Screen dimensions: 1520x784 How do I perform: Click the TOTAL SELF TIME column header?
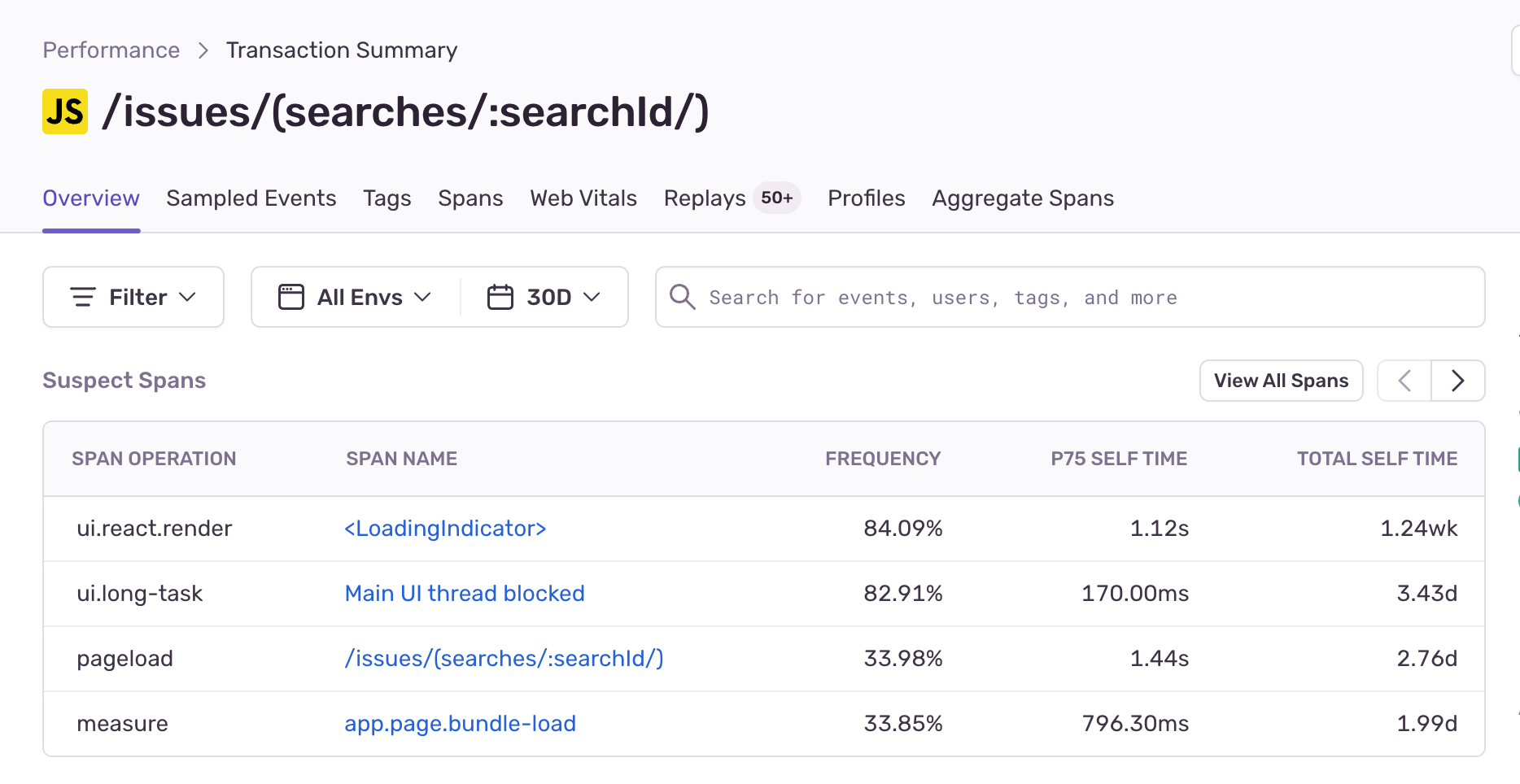click(1378, 459)
